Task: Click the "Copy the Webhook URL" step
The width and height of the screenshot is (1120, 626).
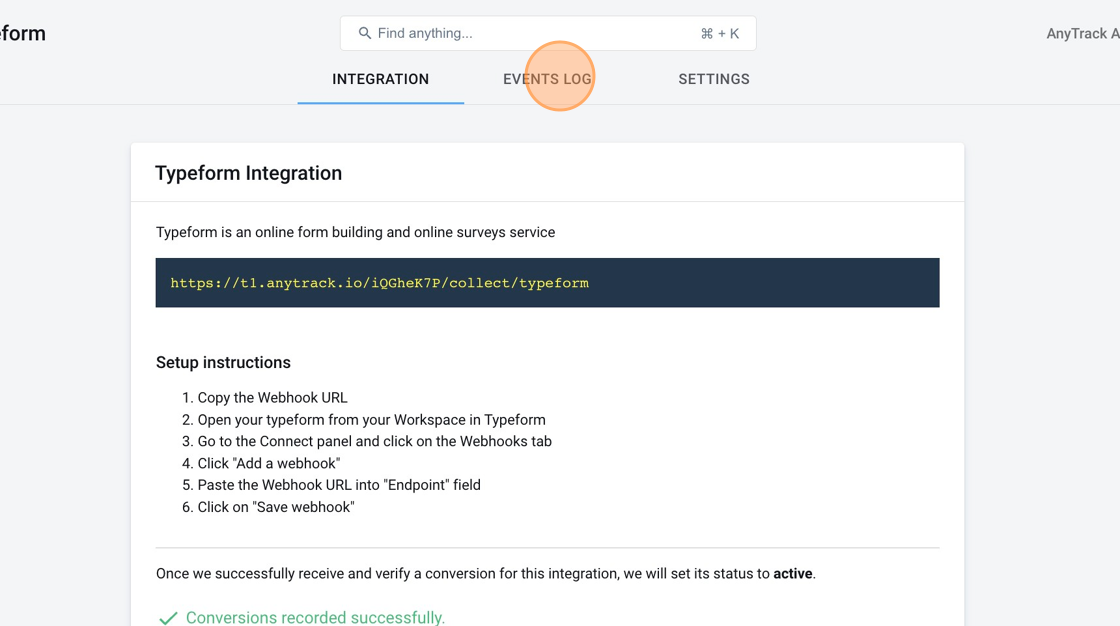Action: (x=272, y=397)
